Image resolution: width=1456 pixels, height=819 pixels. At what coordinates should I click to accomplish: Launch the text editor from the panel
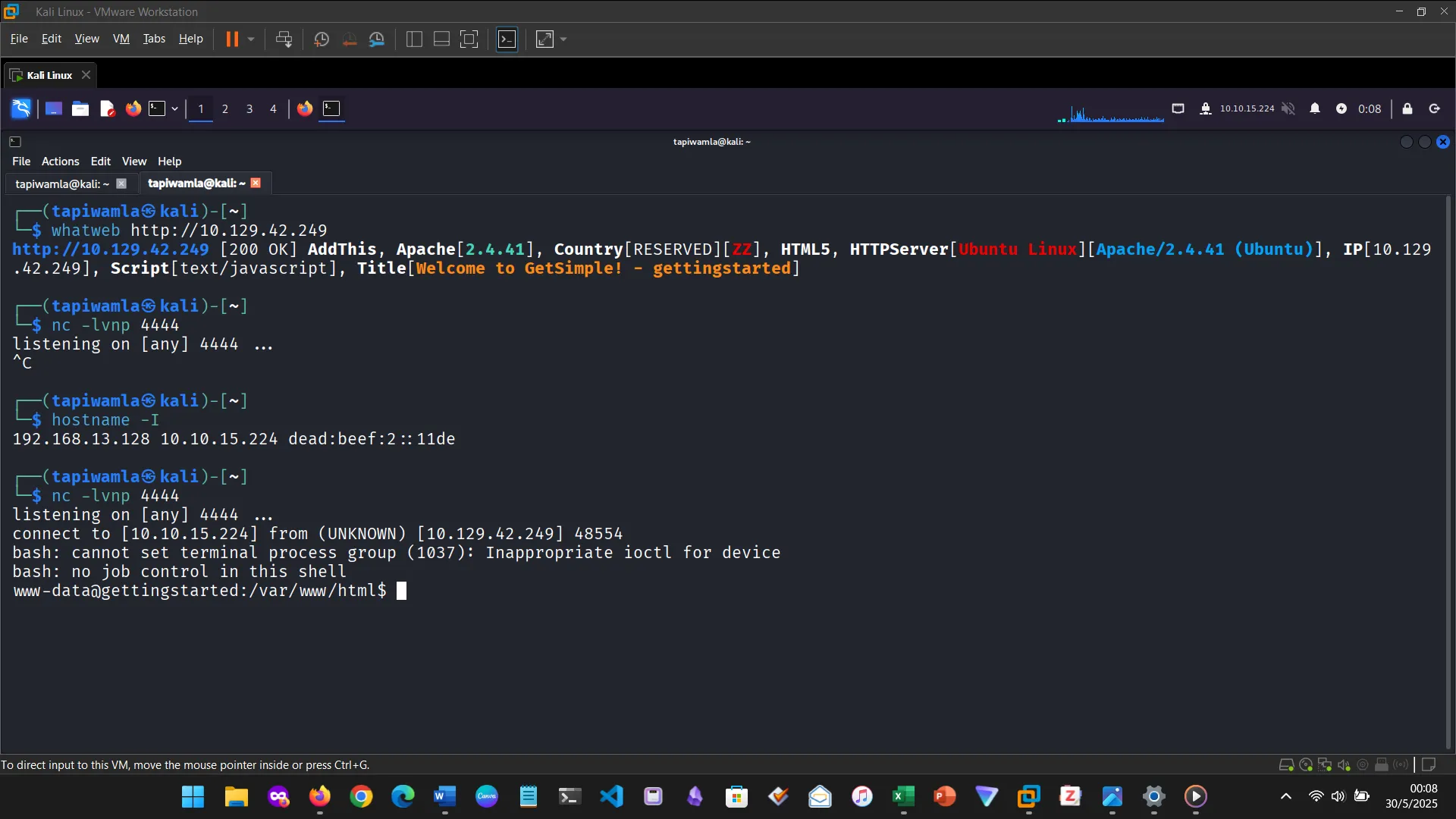[107, 108]
